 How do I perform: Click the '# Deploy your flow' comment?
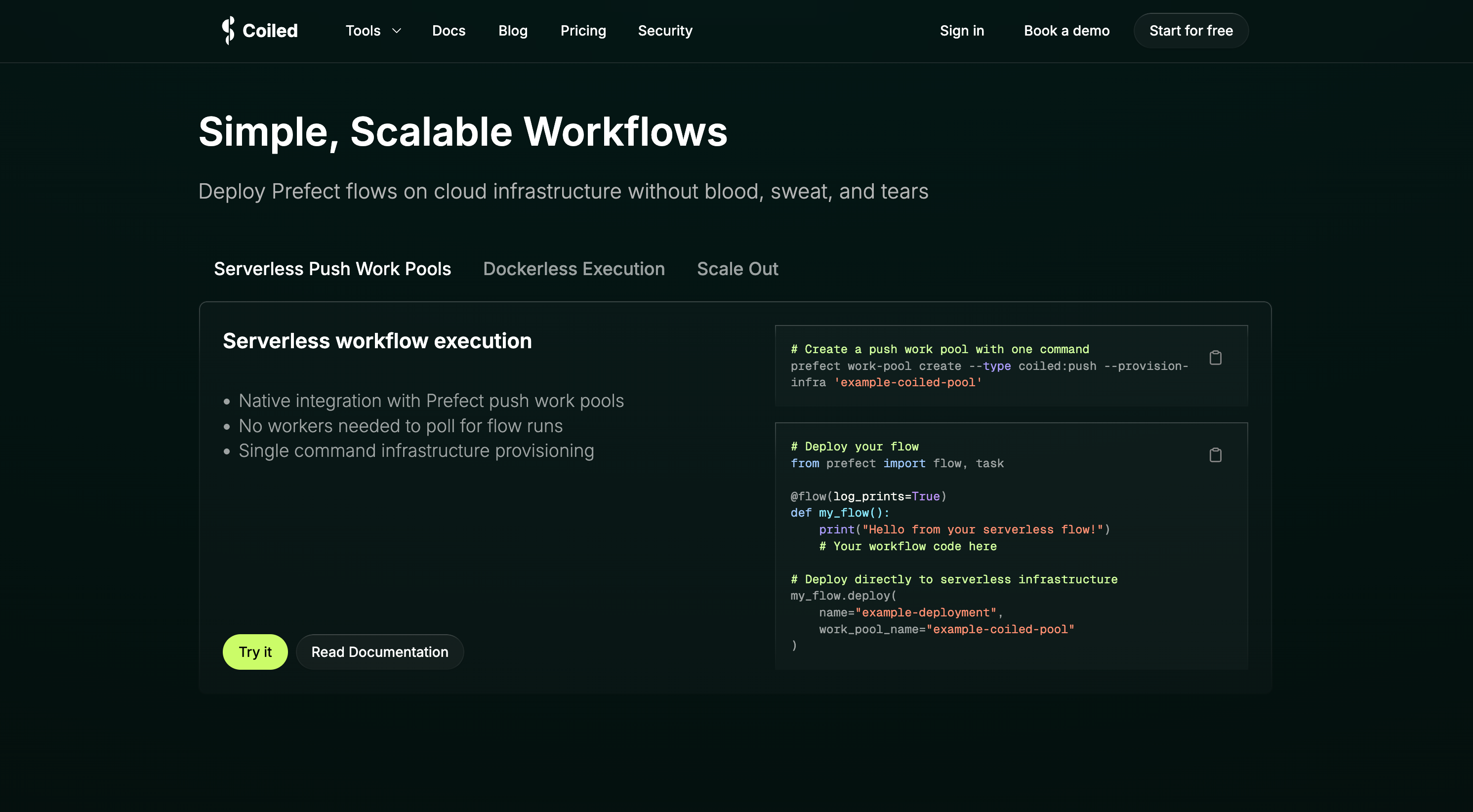[854, 447]
